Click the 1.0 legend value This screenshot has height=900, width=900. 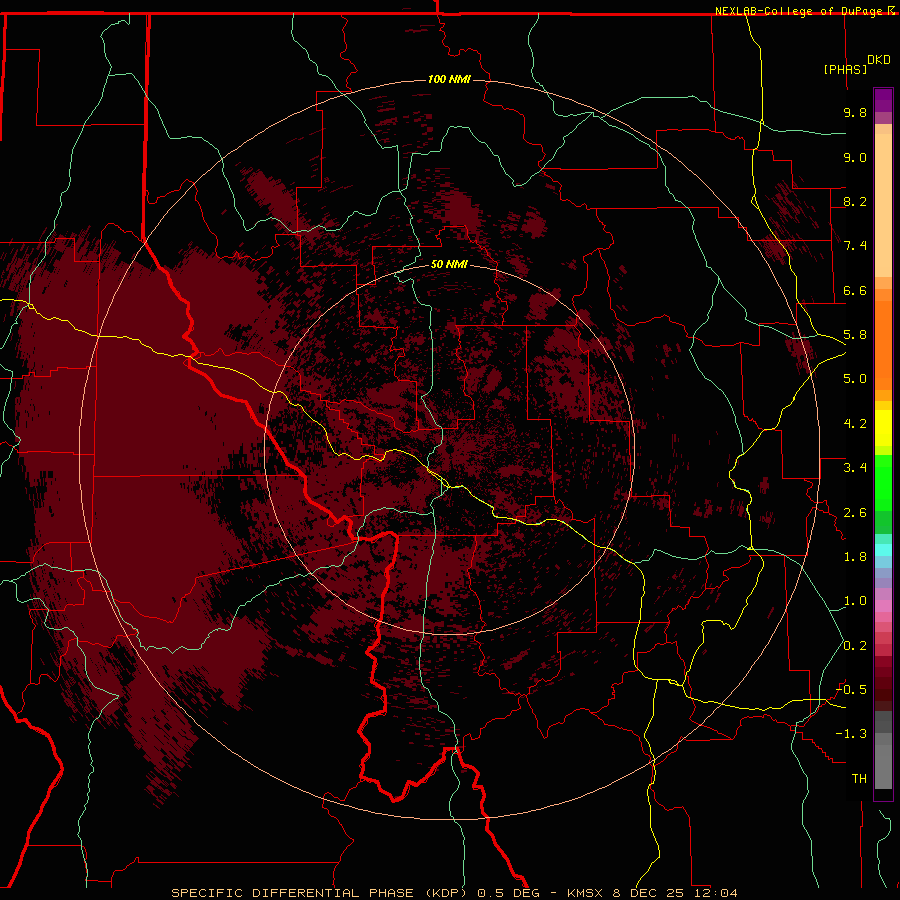click(x=855, y=601)
